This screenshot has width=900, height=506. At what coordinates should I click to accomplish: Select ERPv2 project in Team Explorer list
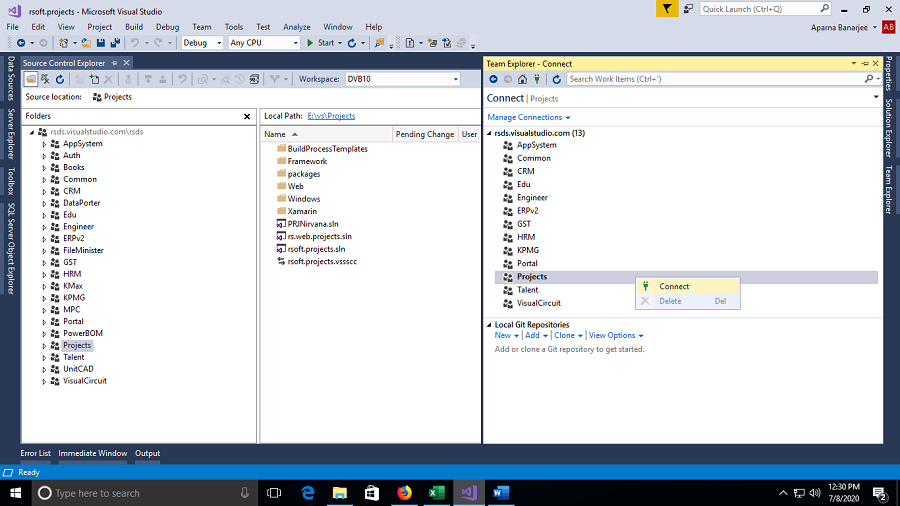(x=527, y=211)
